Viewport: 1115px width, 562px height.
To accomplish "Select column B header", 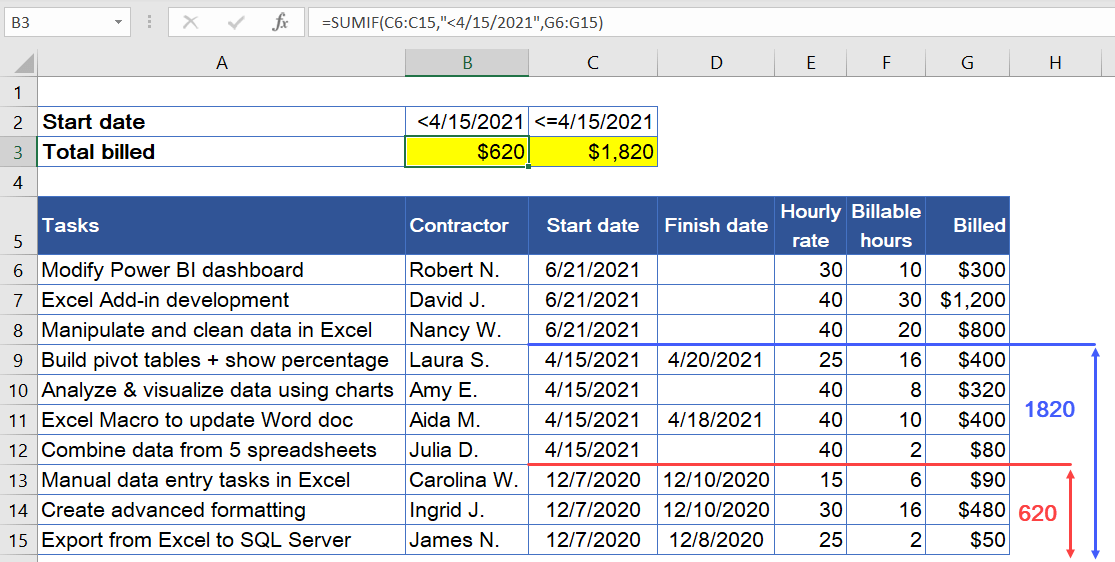I will (467, 63).
